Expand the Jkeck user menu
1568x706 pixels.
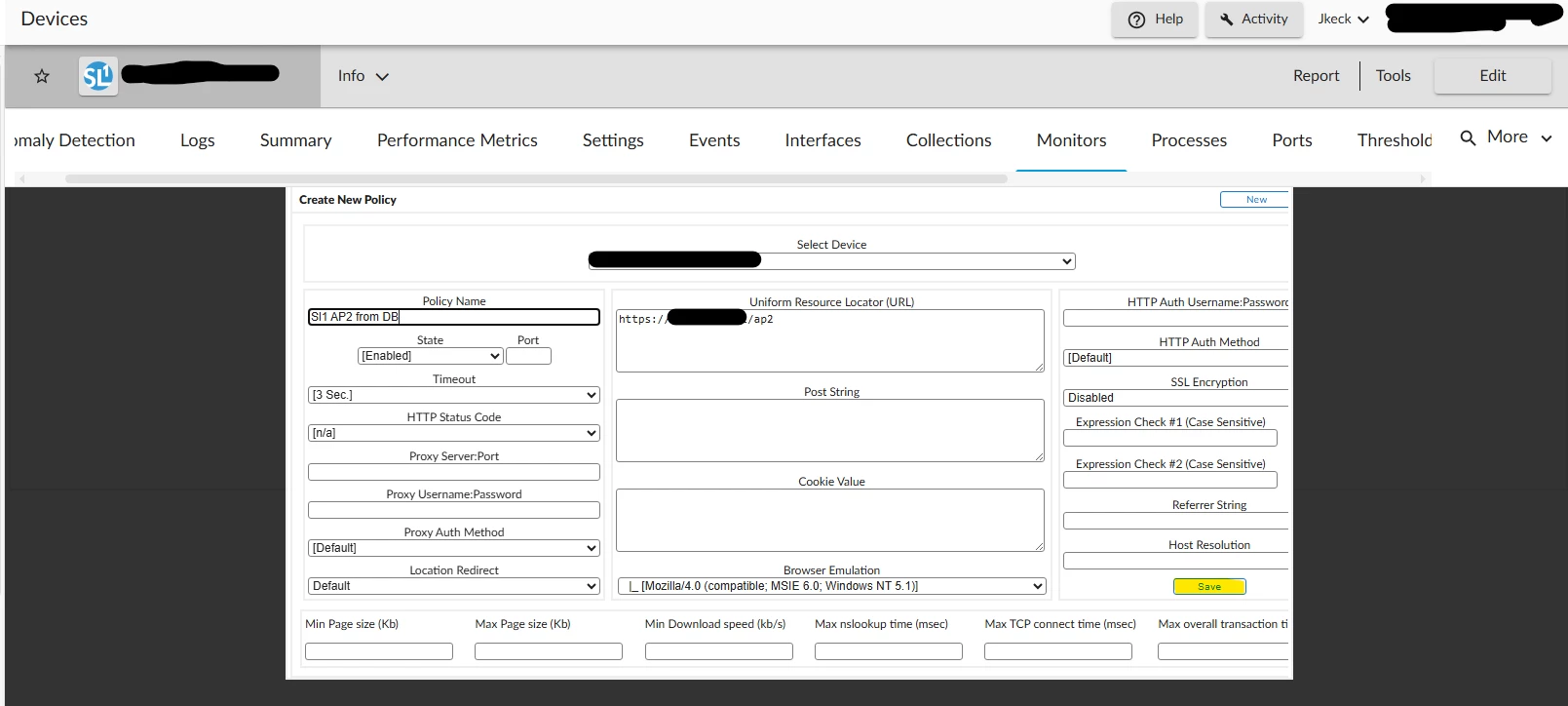[1344, 20]
